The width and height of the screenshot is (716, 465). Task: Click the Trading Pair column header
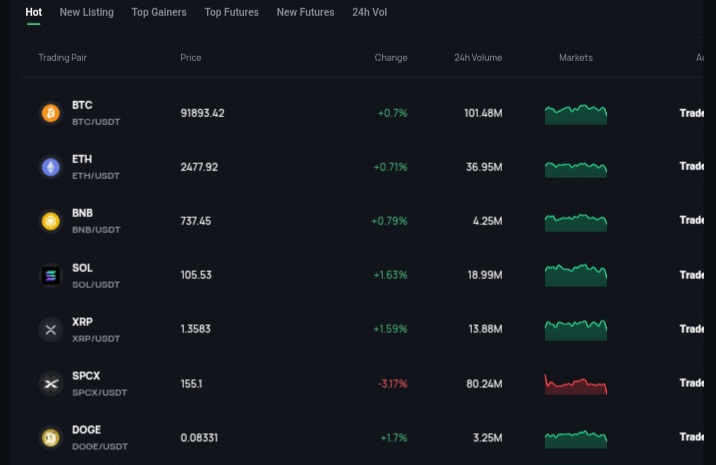click(63, 58)
